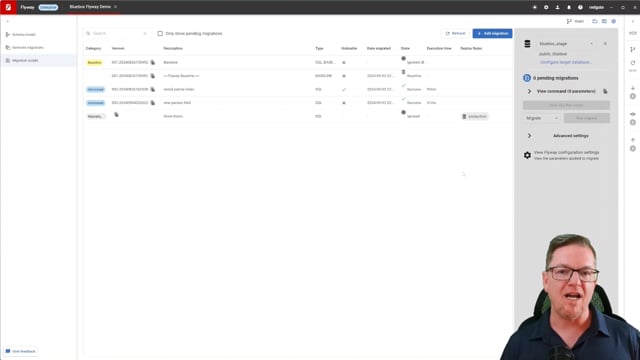Collapse the left sidebar chevron

[7, 21]
